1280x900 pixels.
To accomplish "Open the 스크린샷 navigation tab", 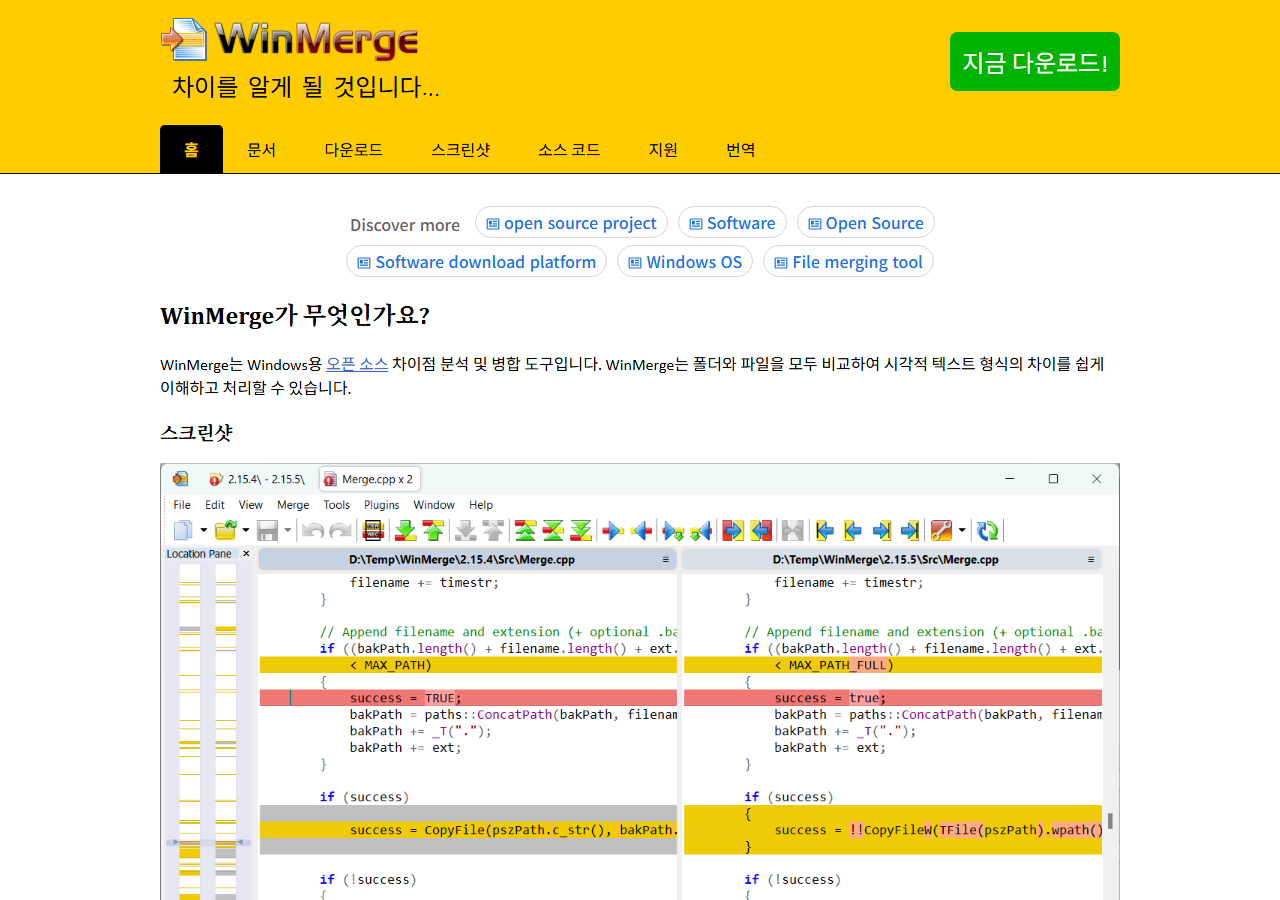I will coord(461,149).
